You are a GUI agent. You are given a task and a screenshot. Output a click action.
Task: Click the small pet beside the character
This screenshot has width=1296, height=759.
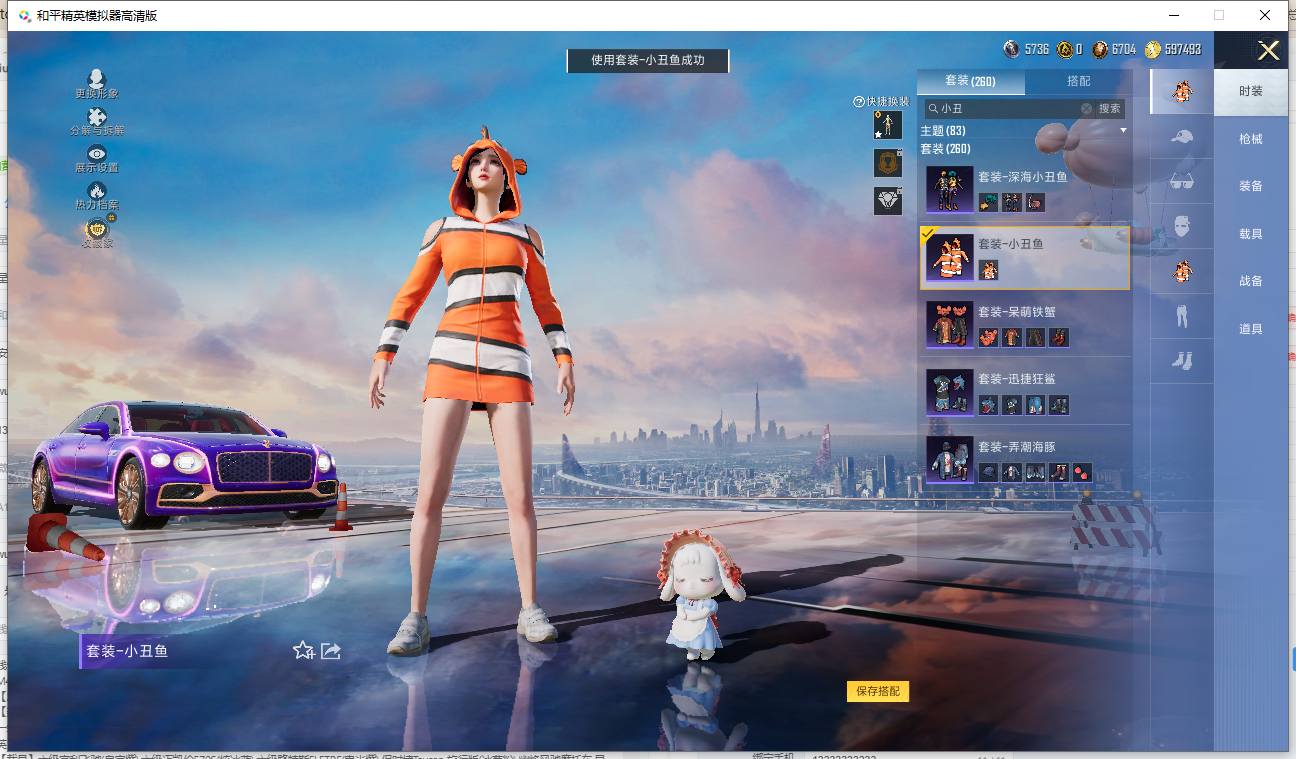(703, 595)
